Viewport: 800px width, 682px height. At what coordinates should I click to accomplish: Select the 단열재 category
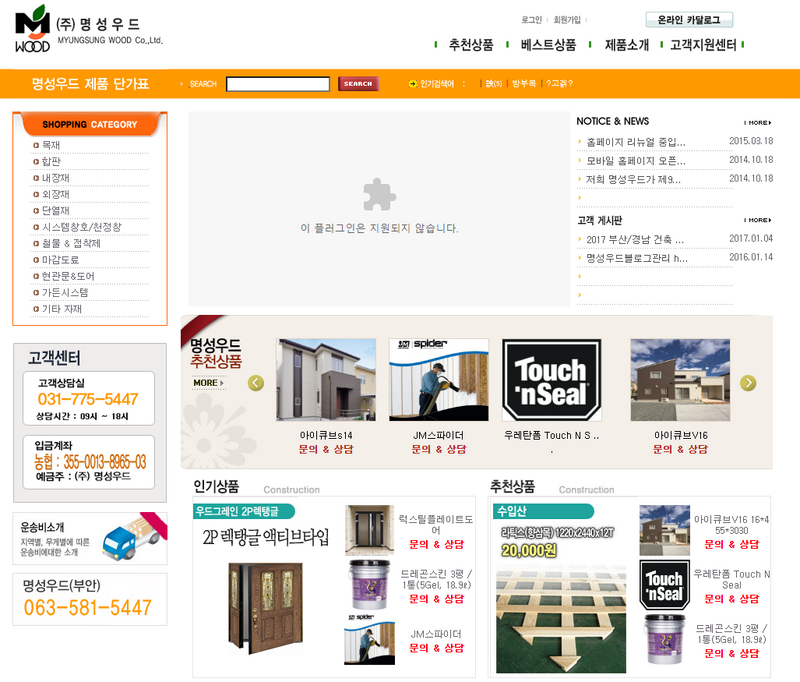pyautogui.click(x=56, y=211)
